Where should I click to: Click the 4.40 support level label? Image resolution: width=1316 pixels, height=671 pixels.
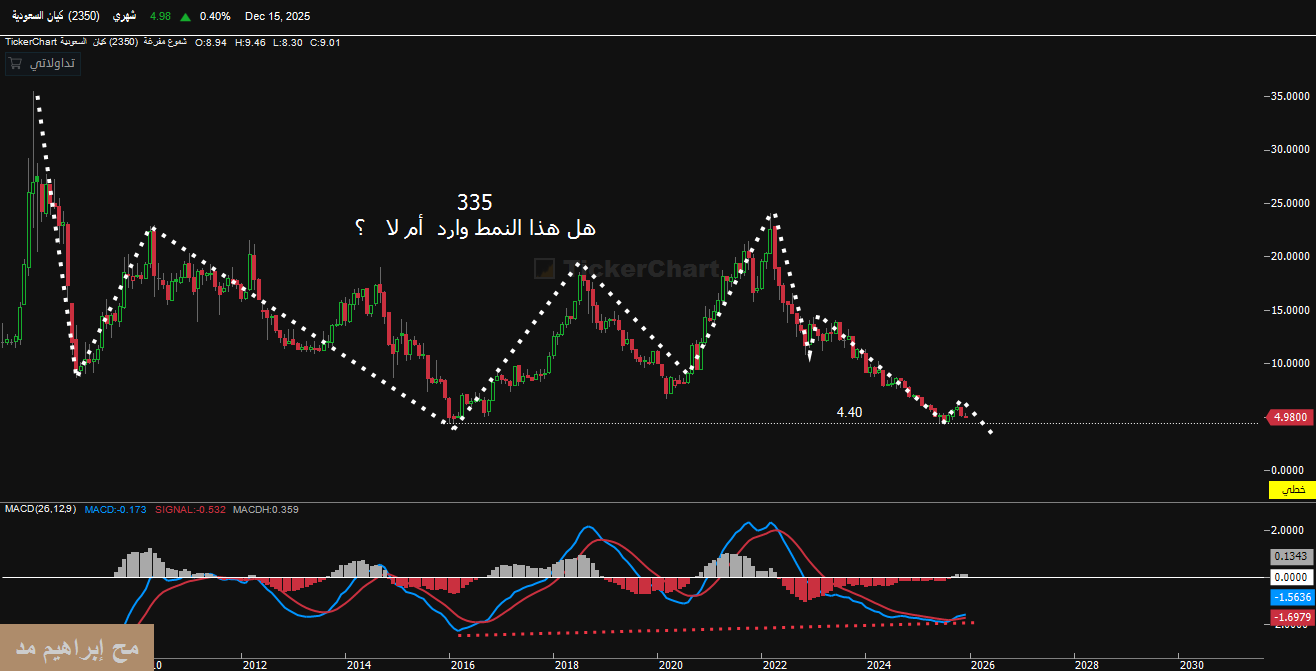point(849,412)
